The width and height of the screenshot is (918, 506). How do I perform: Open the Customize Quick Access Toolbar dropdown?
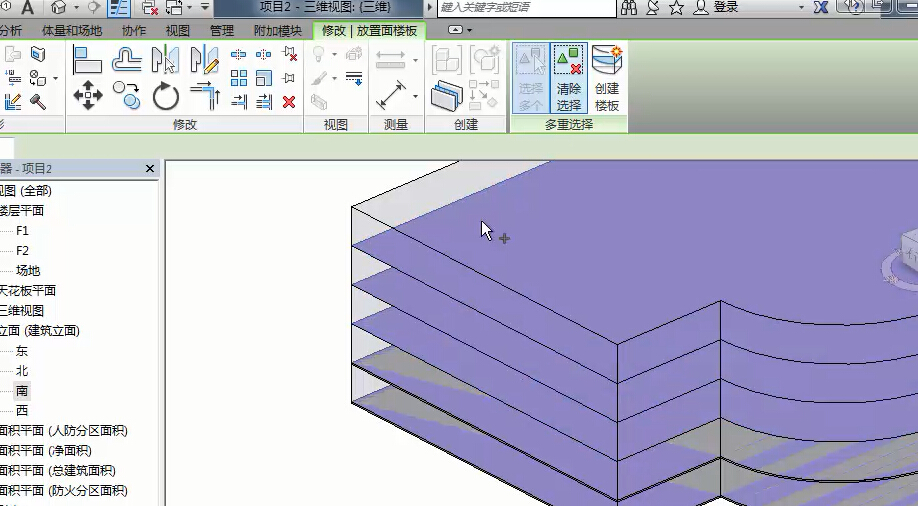pos(204,8)
